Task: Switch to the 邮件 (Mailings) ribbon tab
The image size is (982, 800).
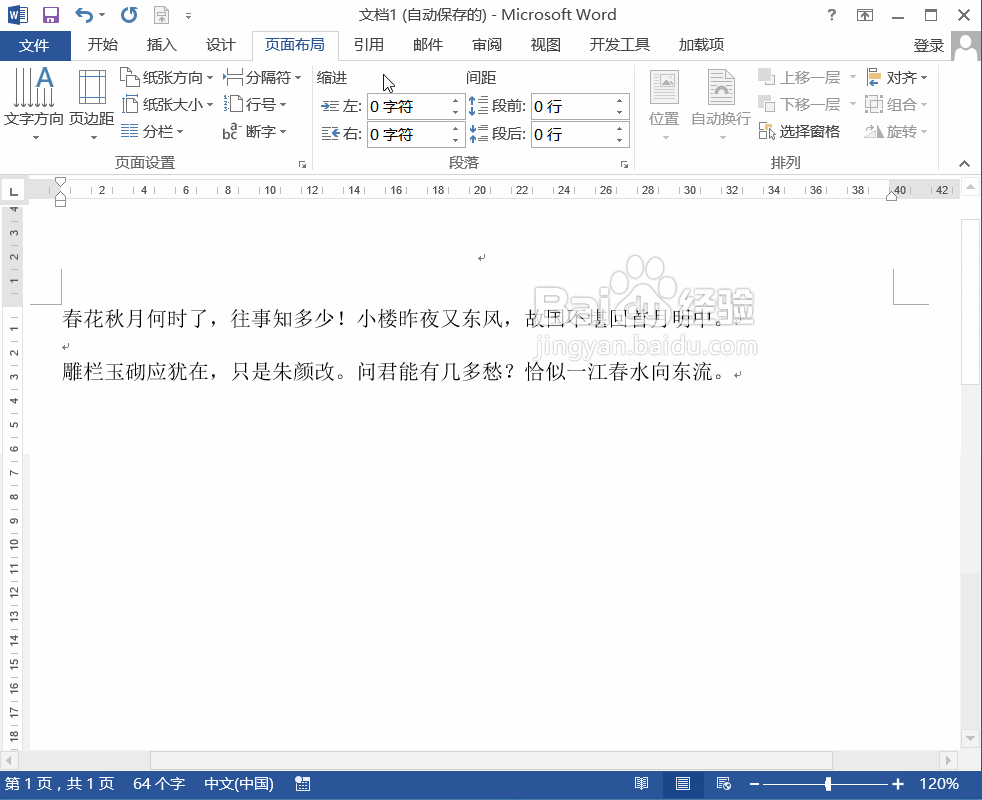Action: pyautogui.click(x=427, y=45)
